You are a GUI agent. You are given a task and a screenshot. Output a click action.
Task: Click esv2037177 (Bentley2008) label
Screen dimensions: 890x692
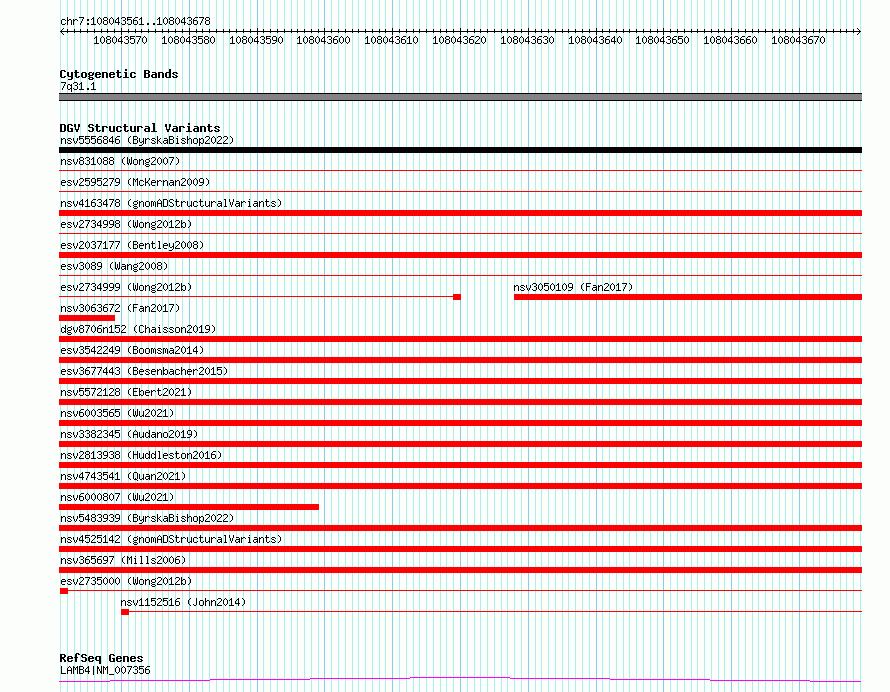point(132,245)
